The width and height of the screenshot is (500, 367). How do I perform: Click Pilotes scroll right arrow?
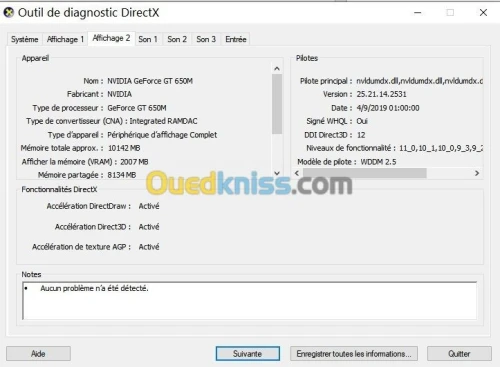tap(477, 173)
